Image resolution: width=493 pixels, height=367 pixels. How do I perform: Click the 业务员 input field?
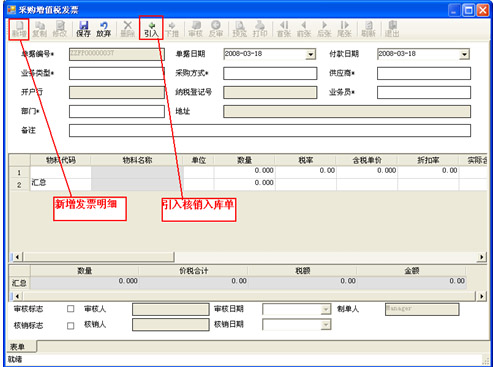coord(424,92)
